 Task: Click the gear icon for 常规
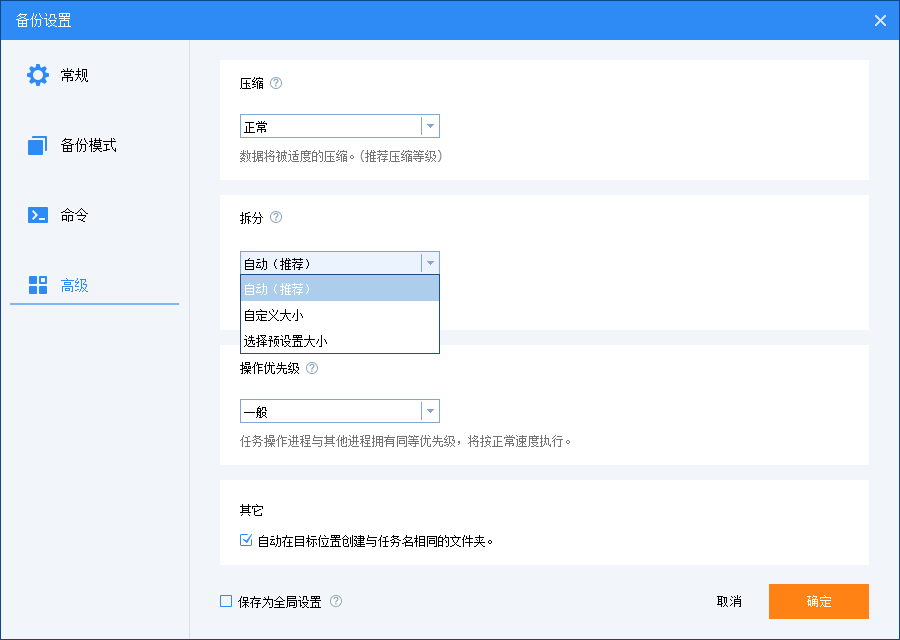coord(38,75)
